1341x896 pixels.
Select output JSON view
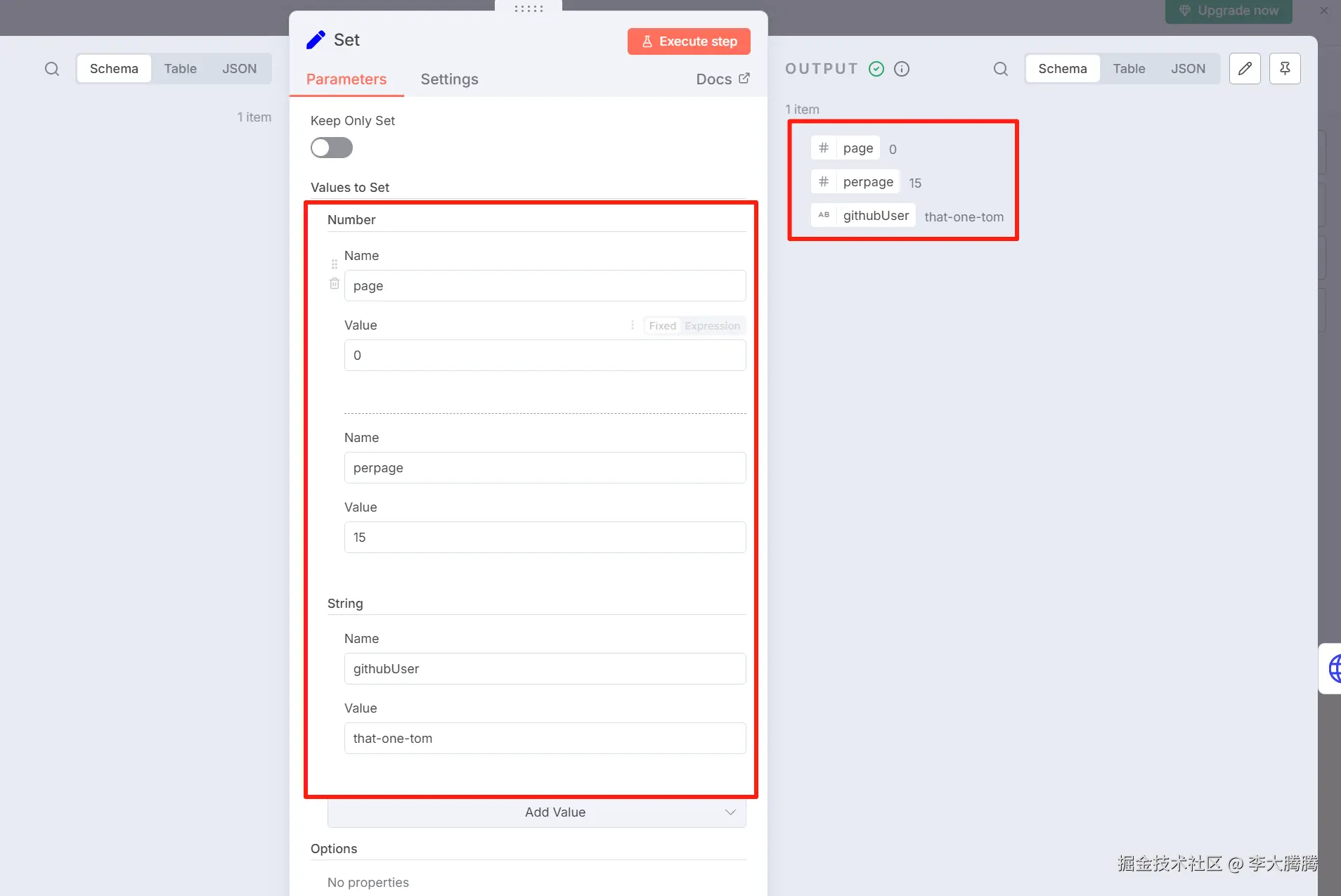tap(1188, 69)
